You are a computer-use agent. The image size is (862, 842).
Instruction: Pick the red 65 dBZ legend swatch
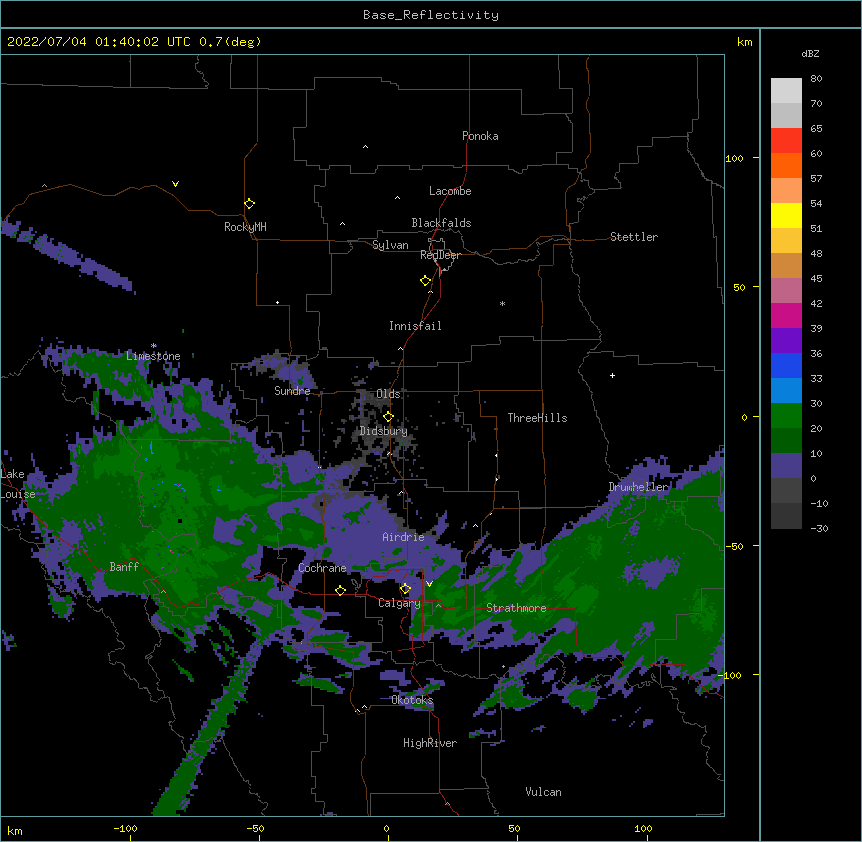(x=786, y=141)
